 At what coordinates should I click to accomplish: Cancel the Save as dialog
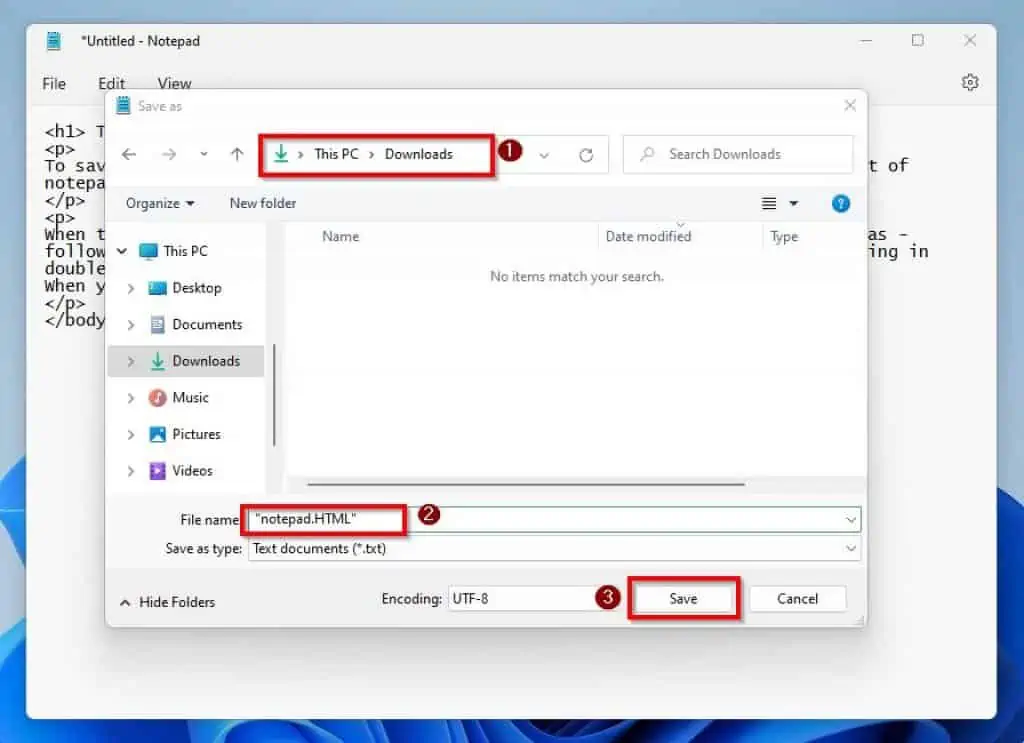pos(797,599)
